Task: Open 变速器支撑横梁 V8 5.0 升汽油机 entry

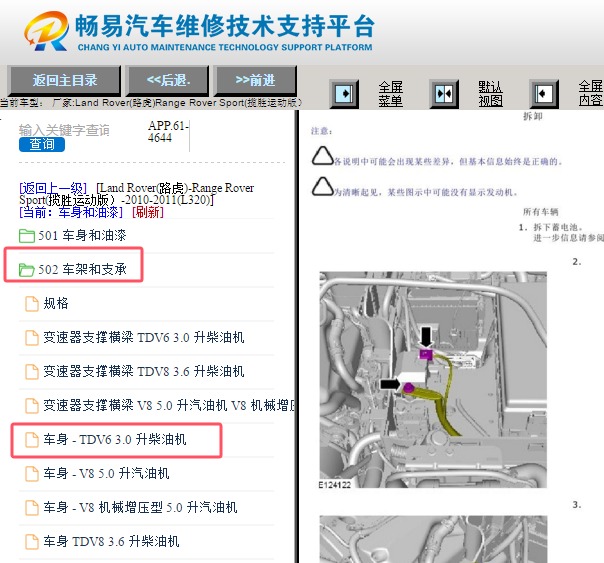Action: (169, 405)
